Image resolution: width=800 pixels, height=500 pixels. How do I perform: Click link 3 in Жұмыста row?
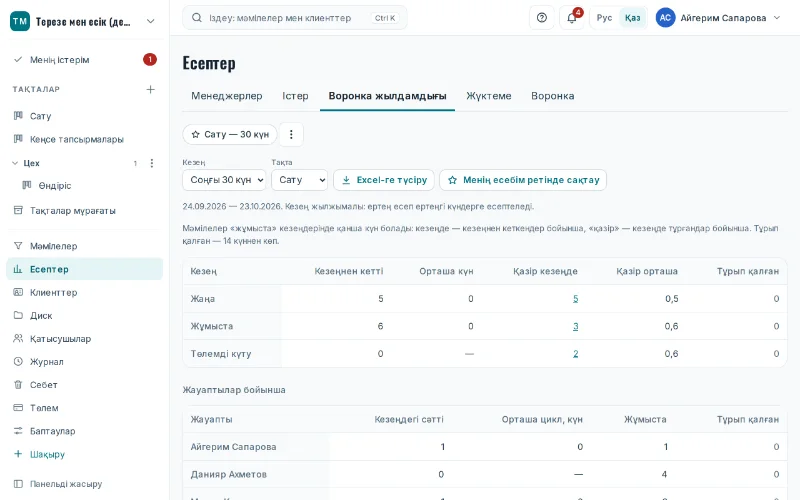pos(576,327)
